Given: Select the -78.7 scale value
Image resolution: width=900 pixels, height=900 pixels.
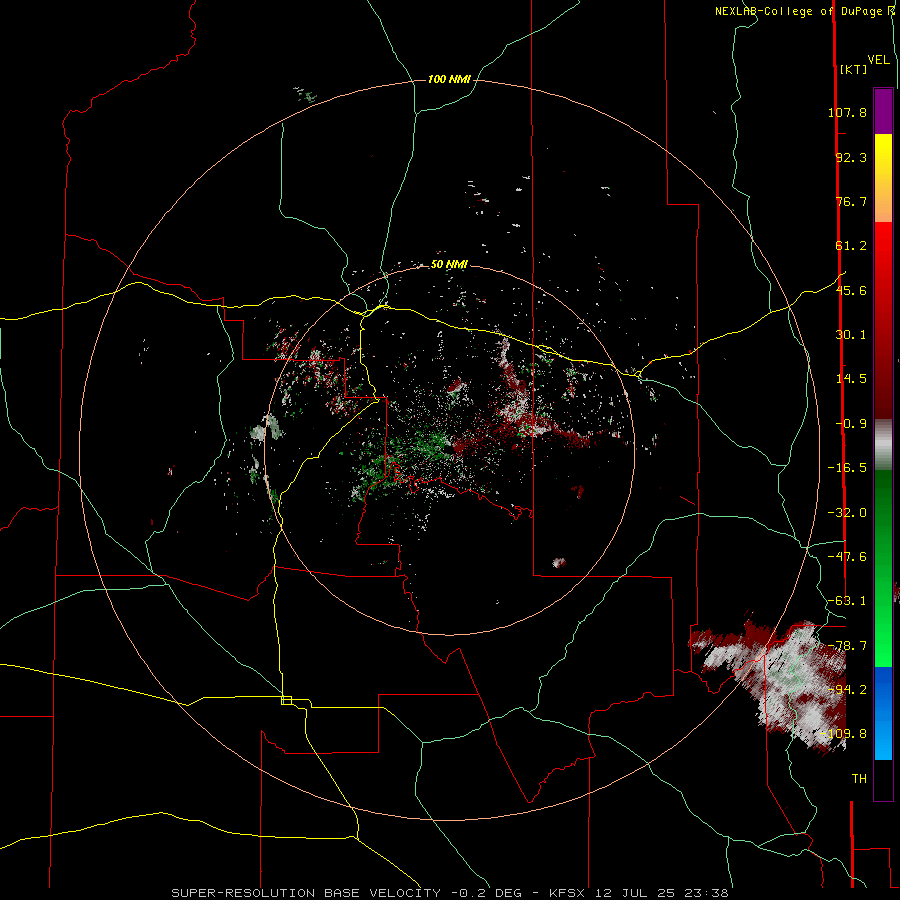Looking at the screenshot, I should [x=847, y=646].
